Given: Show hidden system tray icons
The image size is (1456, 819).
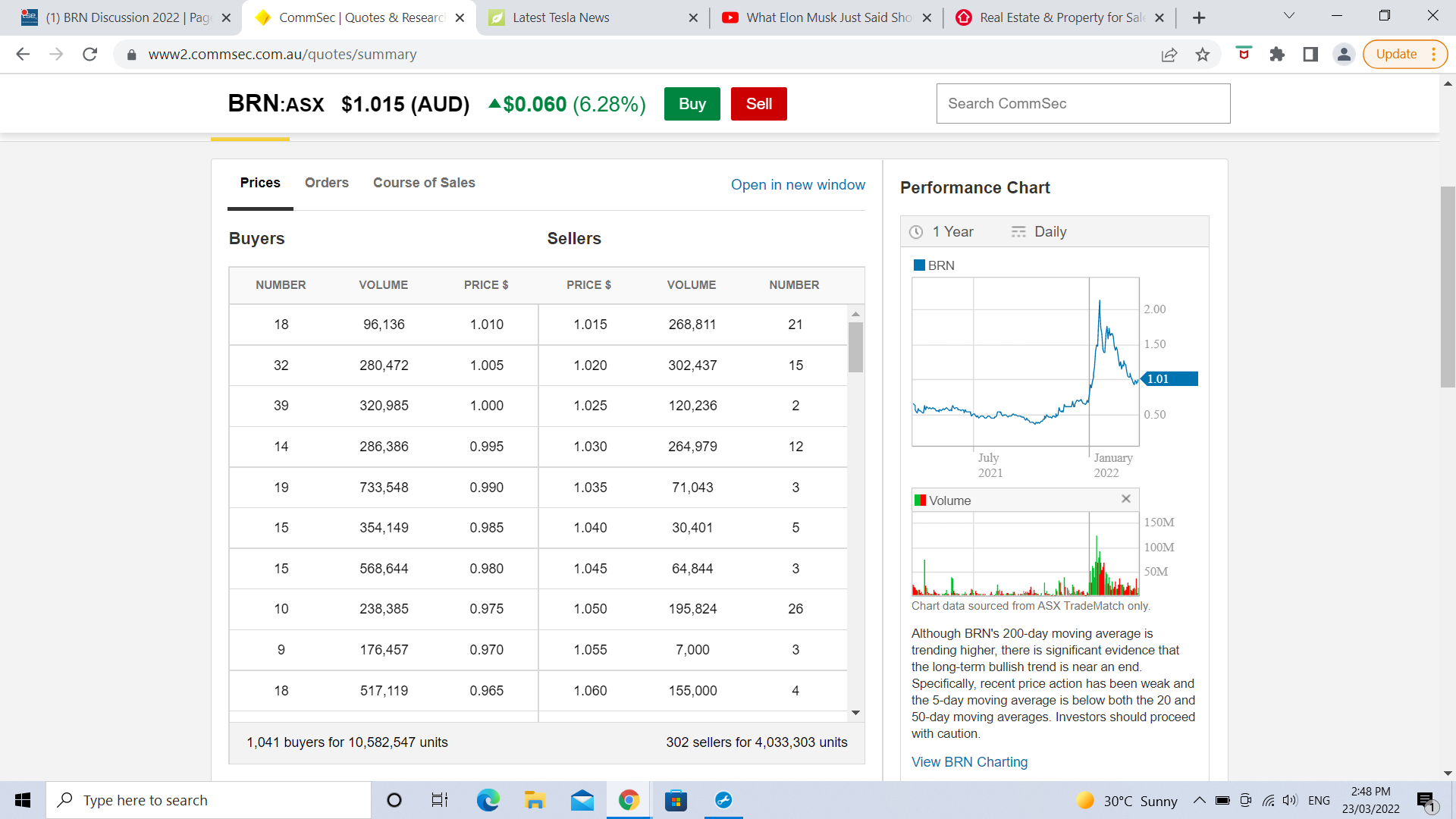Looking at the screenshot, I should tap(1199, 800).
